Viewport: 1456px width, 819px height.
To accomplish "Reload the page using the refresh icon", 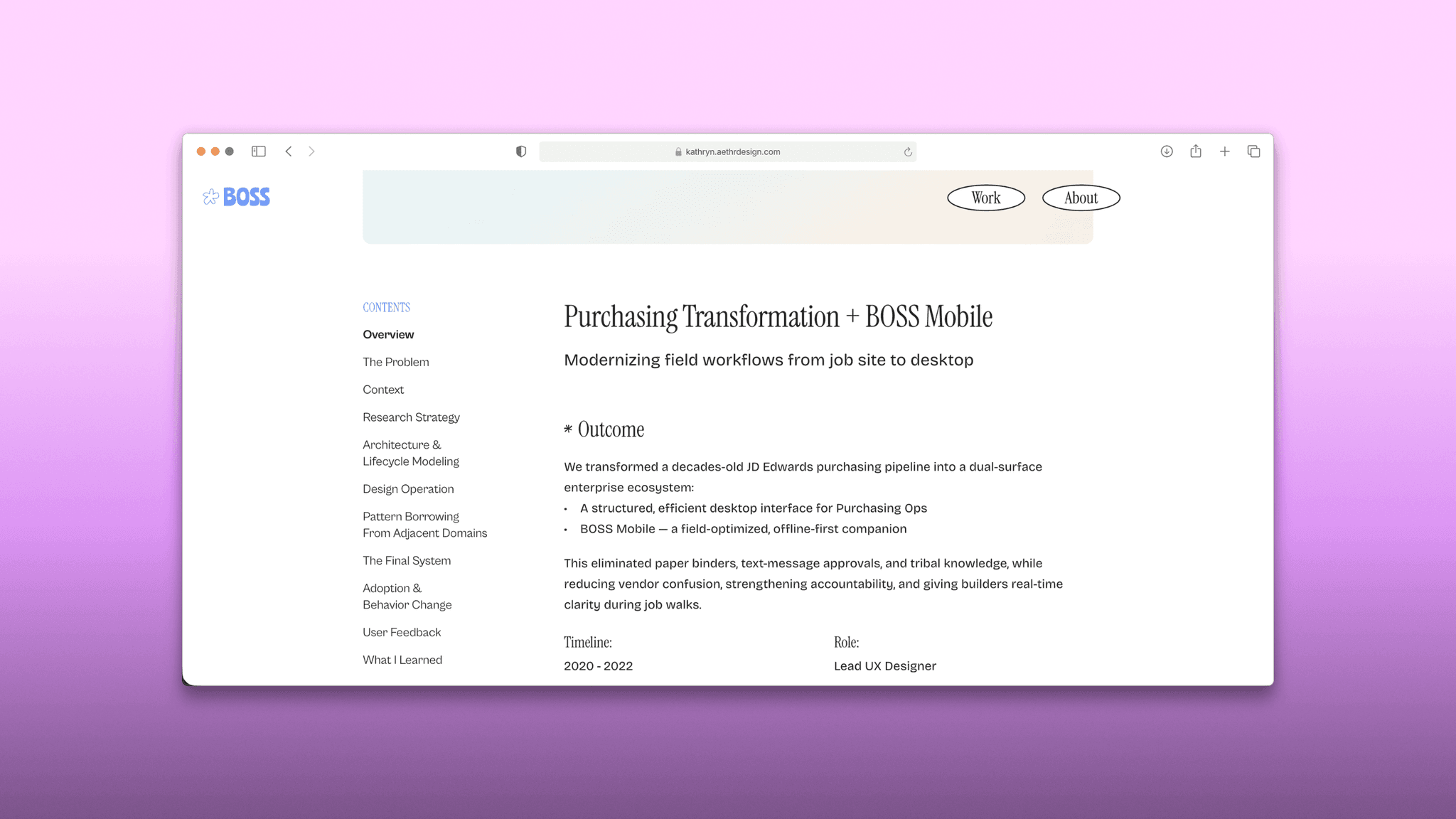I will click(908, 152).
